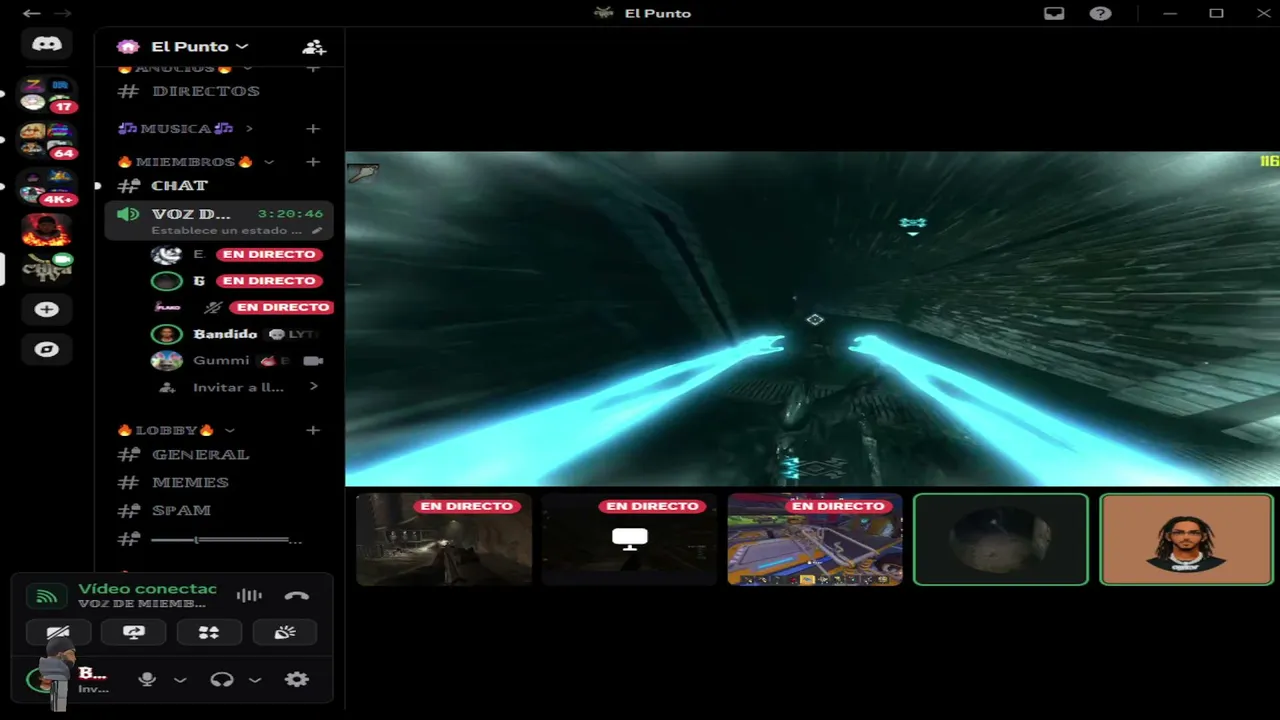The width and height of the screenshot is (1280, 720).
Task: Open the inbox icon in title bar
Action: point(1054,13)
